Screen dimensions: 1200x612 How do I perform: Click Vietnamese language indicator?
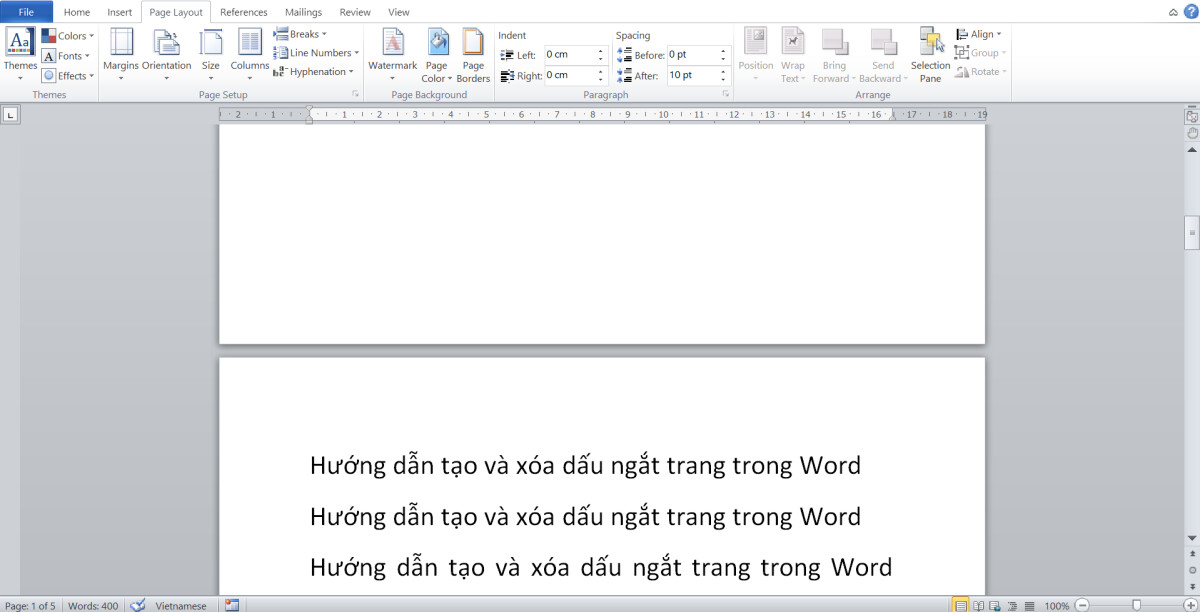(x=181, y=605)
